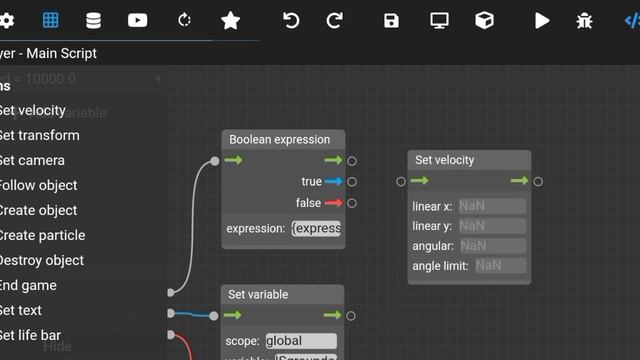Click the angle limit input field
This screenshot has height=360, width=640.
(x=500, y=266)
